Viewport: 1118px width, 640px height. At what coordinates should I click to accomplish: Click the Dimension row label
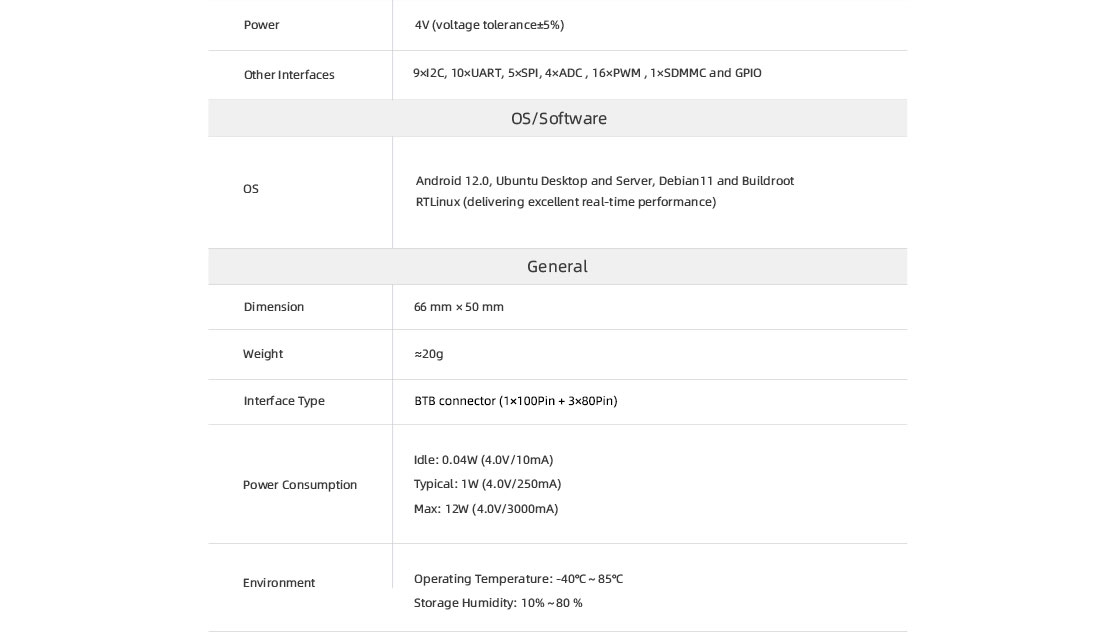click(273, 307)
